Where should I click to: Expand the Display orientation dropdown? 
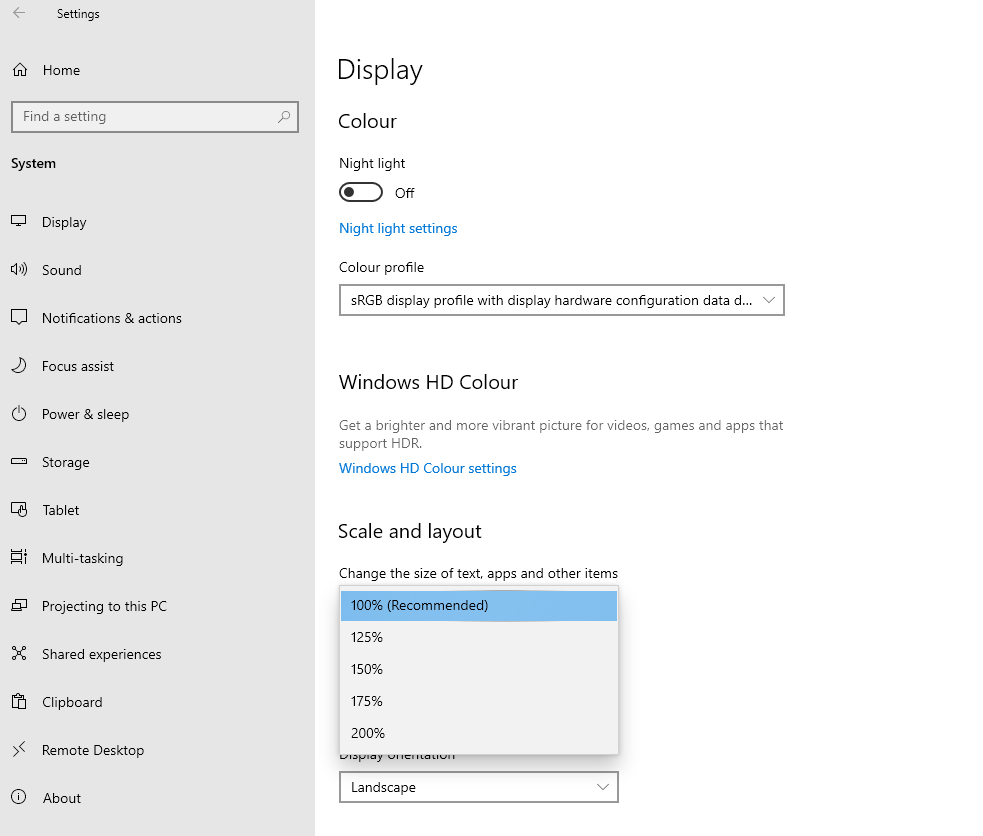(x=478, y=787)
